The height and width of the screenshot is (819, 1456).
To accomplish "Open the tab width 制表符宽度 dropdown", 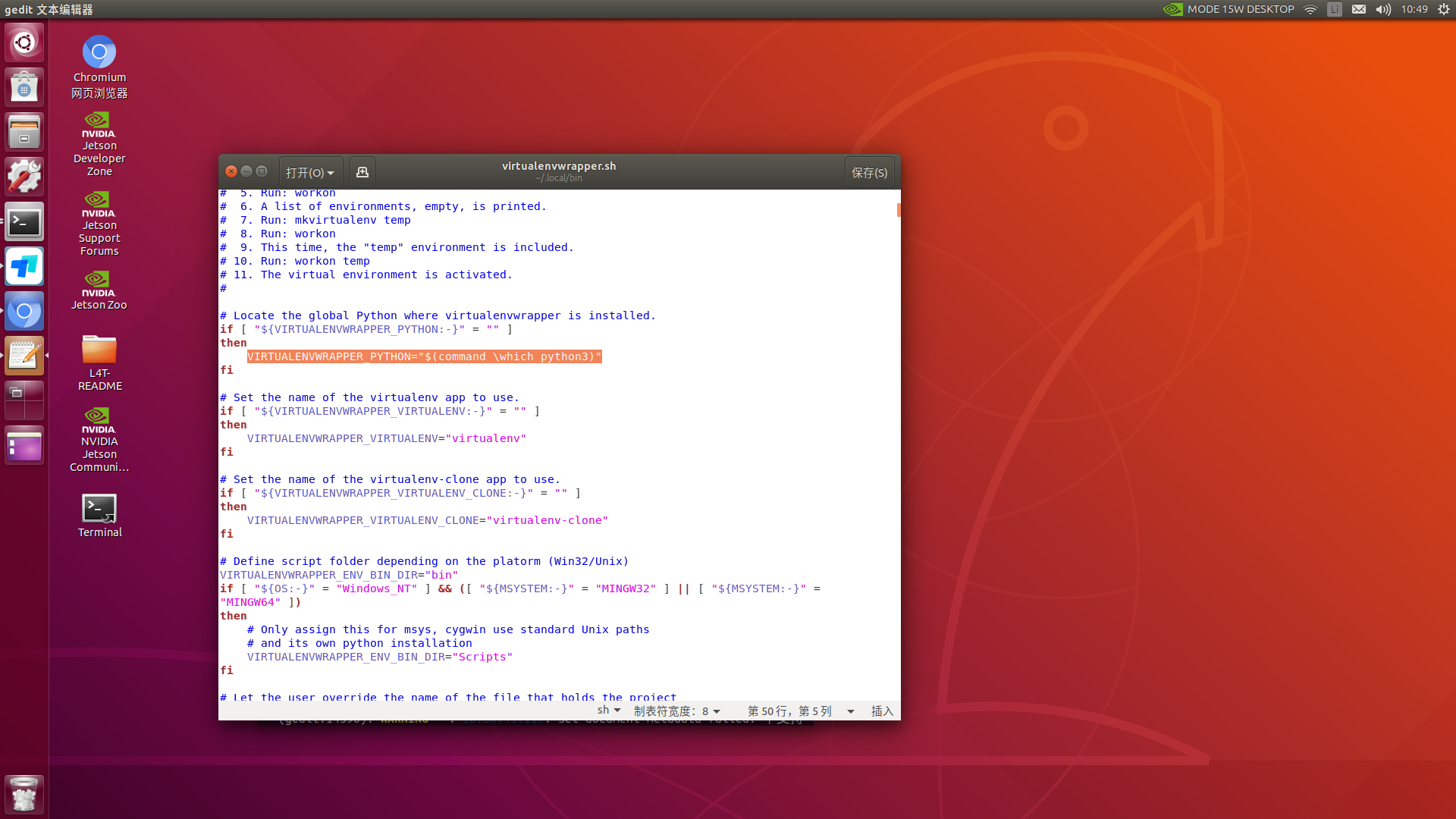I will (676, 711).
